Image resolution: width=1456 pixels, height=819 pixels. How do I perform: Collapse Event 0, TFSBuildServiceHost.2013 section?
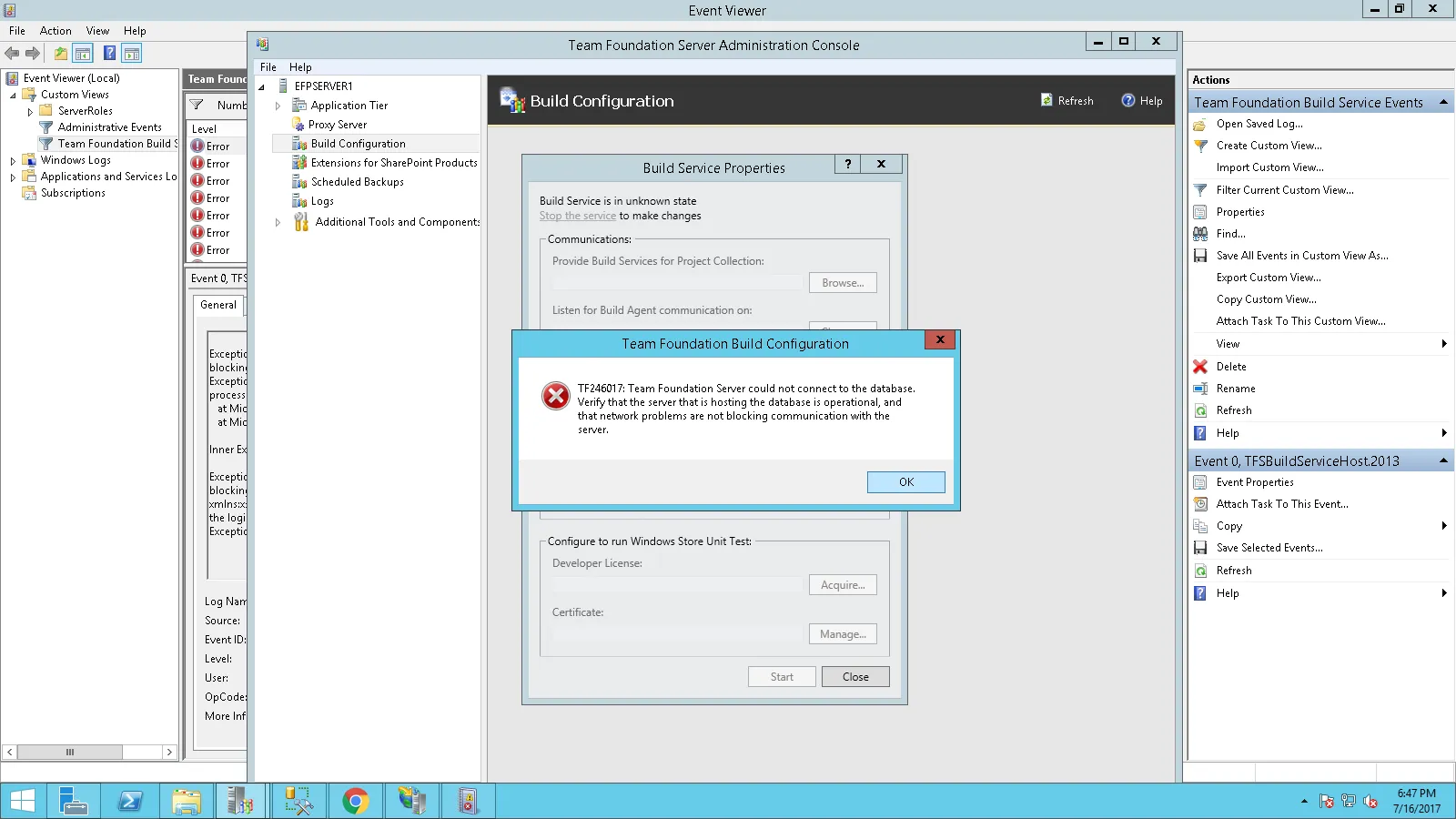(x=1443, y=461)
